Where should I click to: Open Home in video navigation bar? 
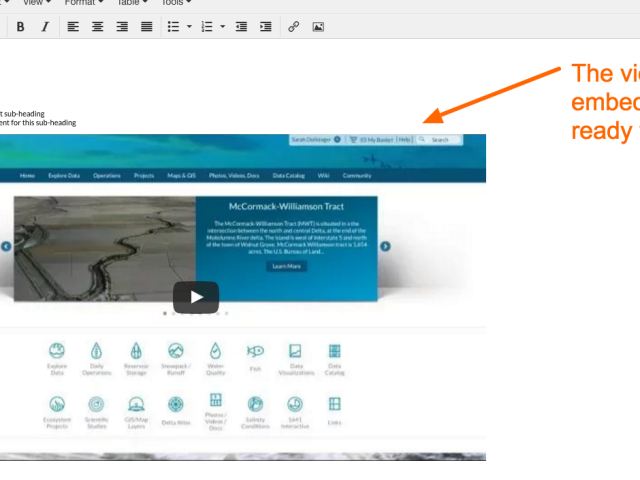pyautogui.click(x=27, y=176)
